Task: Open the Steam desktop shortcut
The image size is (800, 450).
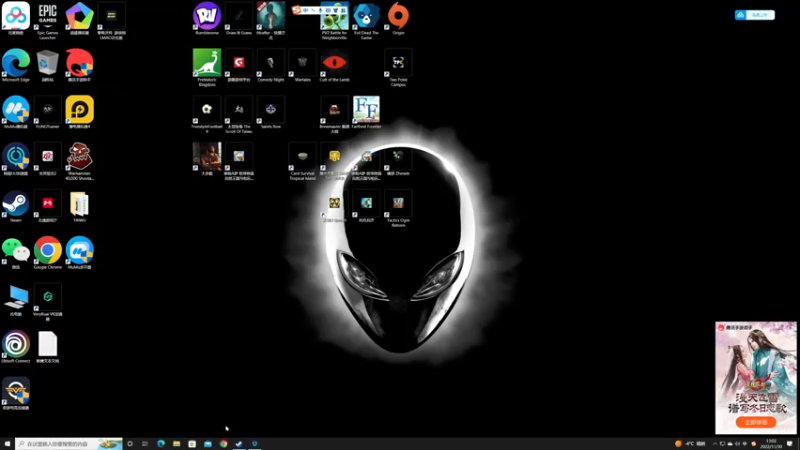Action: 16,206
